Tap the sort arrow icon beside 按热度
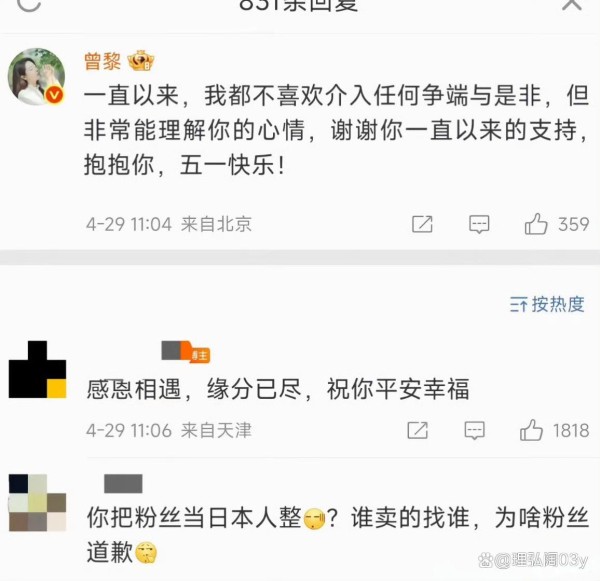Viewport: 600px width, 581px height. pos(518,305)
